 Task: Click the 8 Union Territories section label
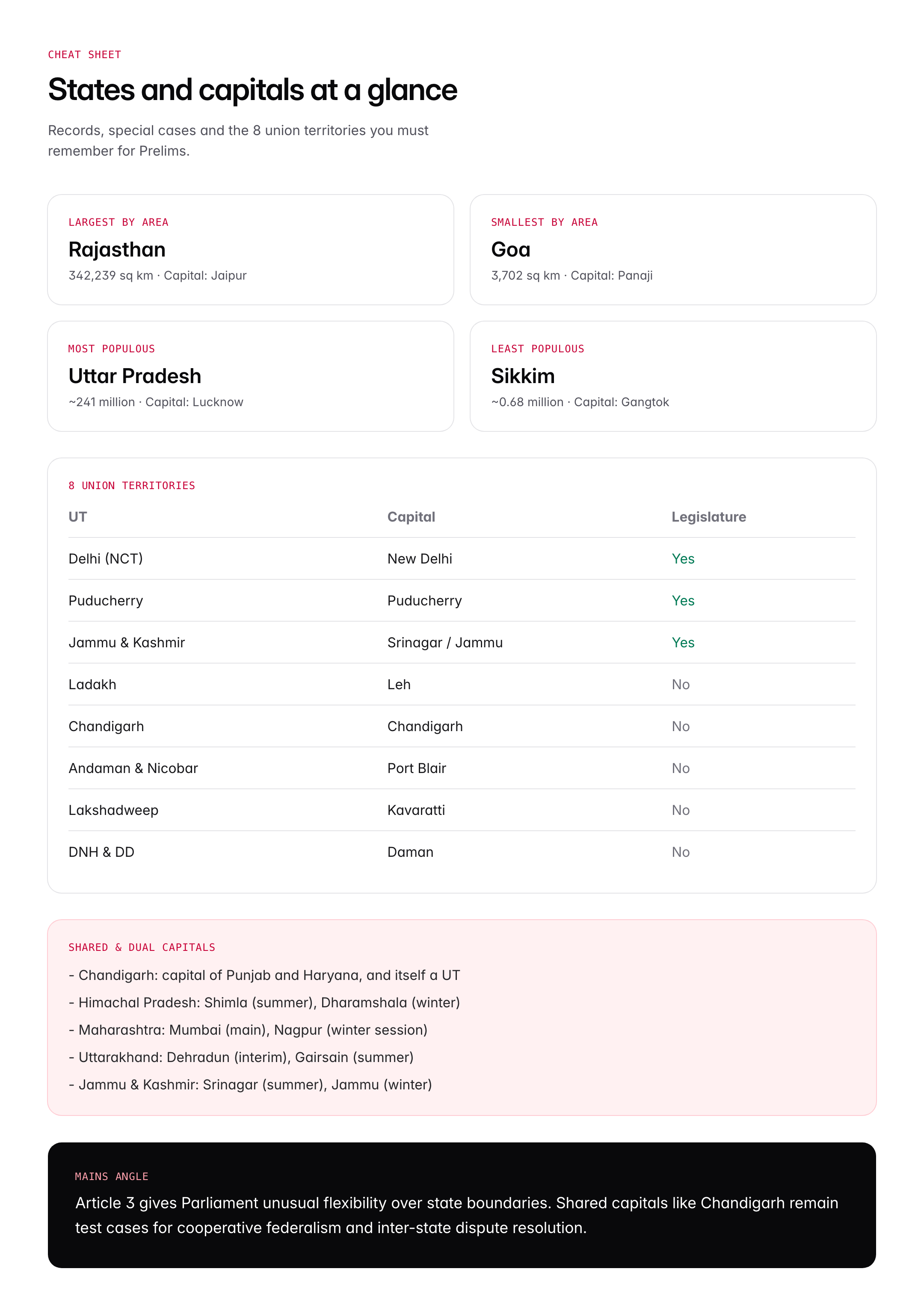131,485
